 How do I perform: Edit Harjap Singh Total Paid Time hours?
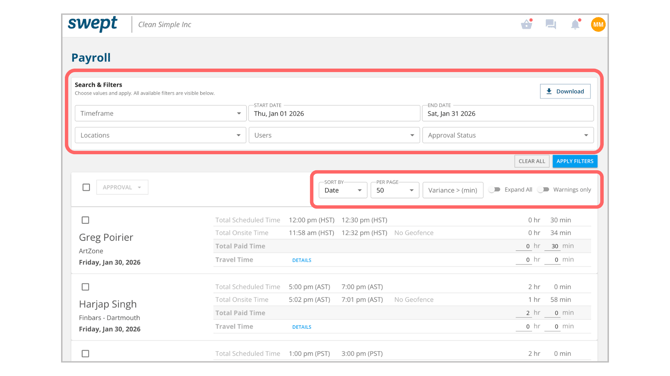point(524,313)
